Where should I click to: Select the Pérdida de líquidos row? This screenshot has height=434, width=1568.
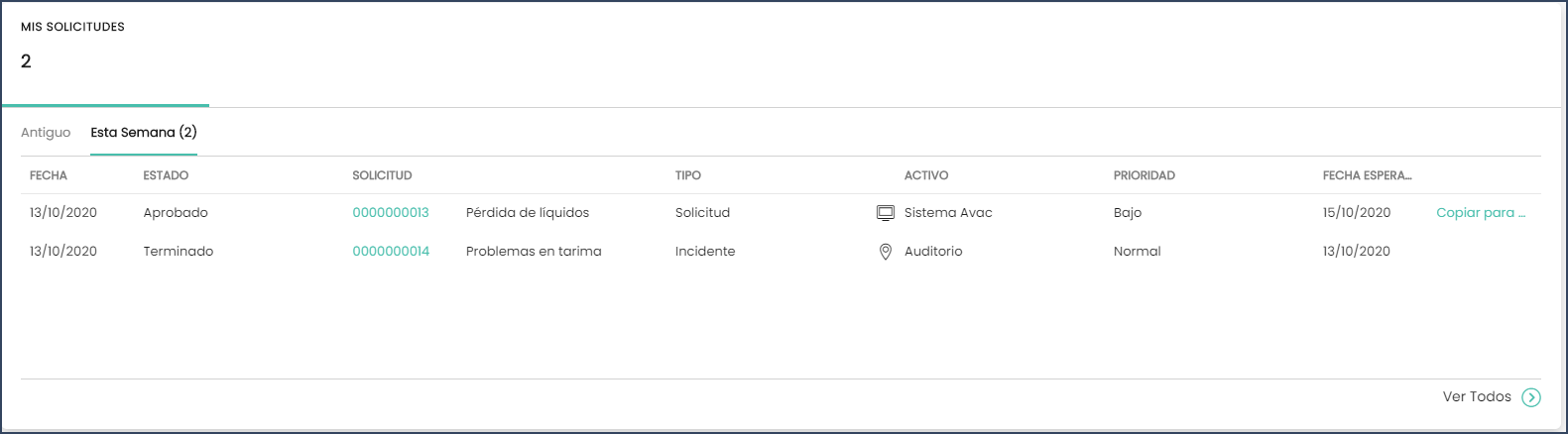click(781, 213)
